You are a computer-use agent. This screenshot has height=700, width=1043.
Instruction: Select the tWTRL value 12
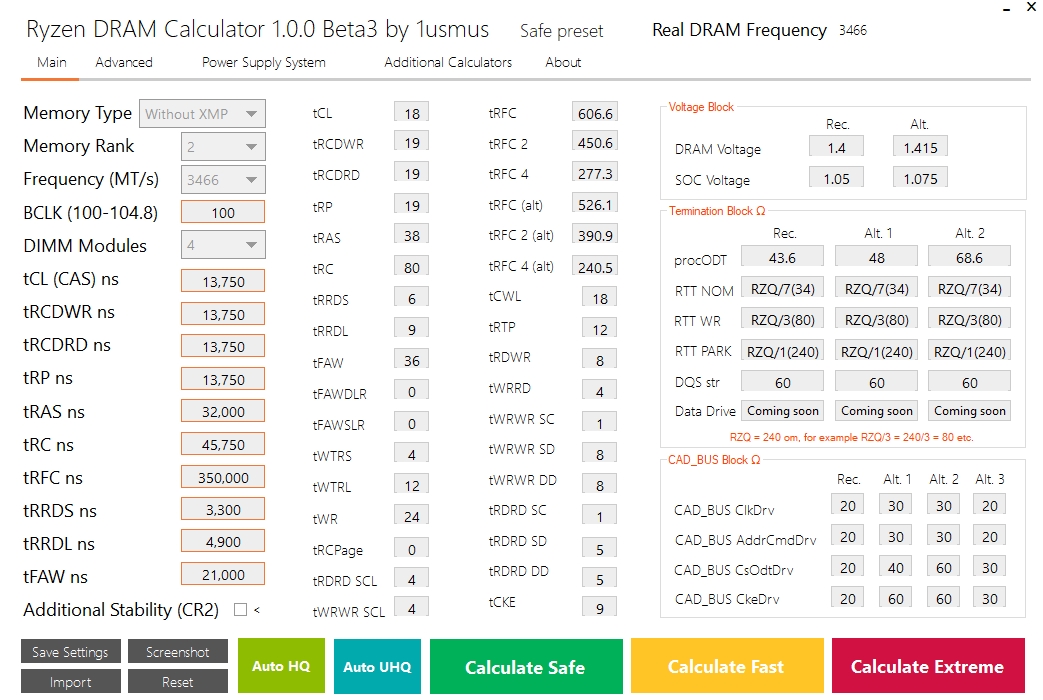pos(412,486)
